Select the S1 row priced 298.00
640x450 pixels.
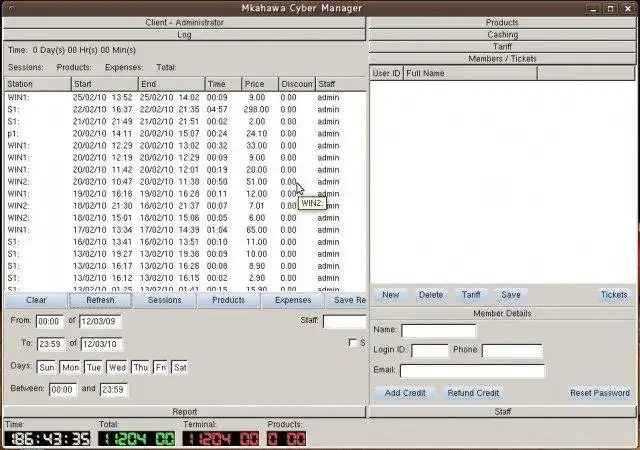point(185,109)
